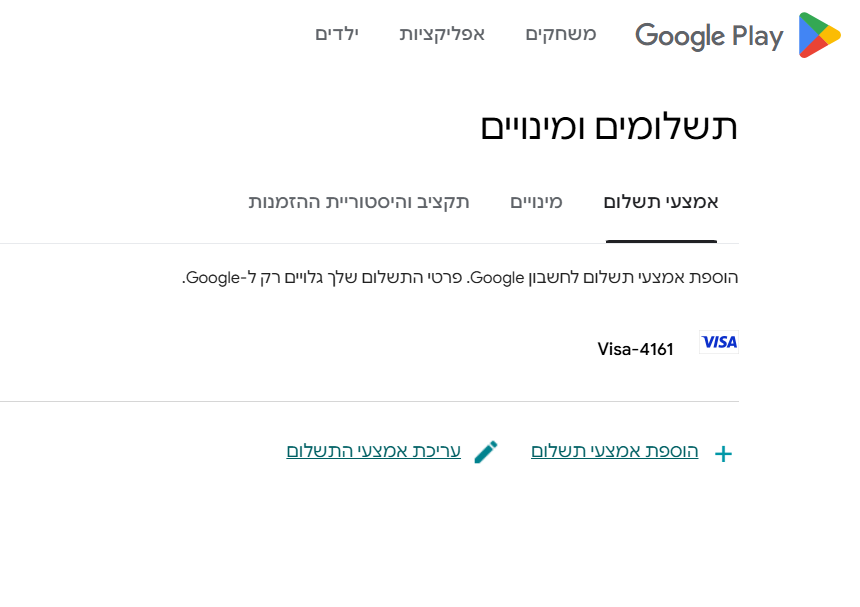Screen dimensions: 860x607
Task: Click the Google Play wordmark text
Action: point(709,36)
